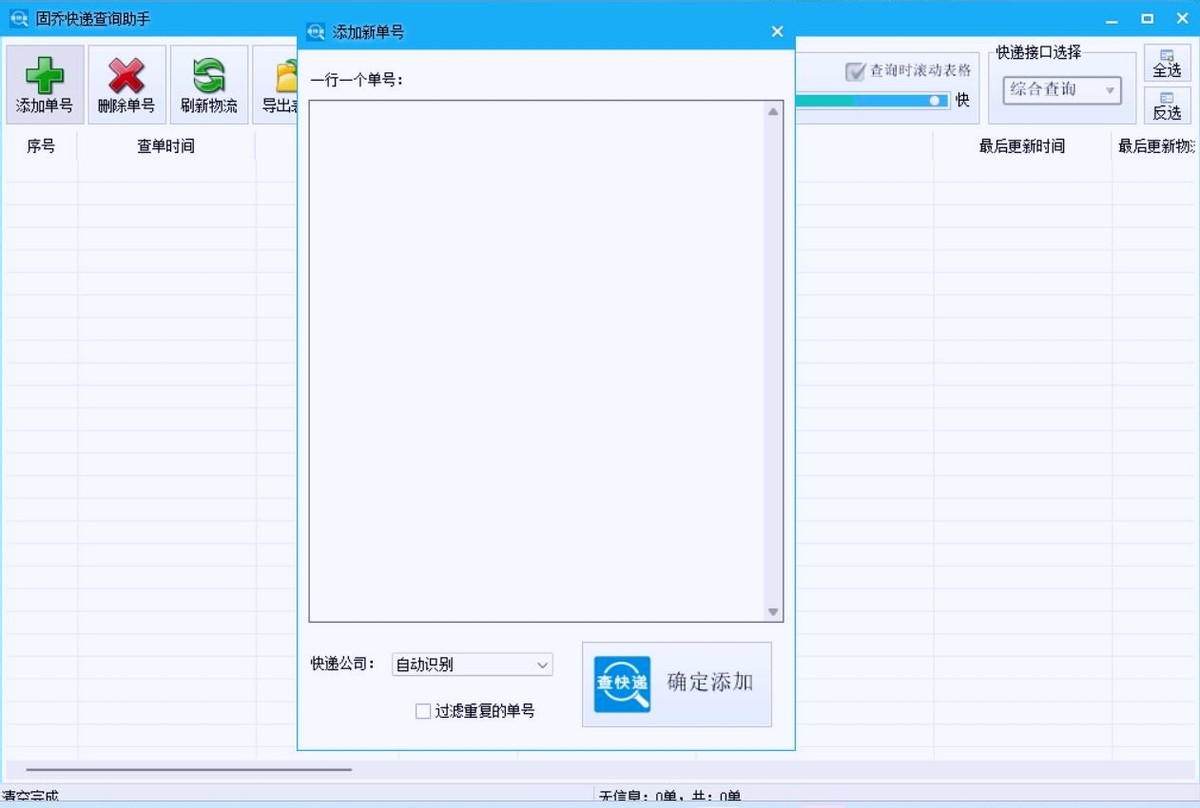Click the app logo in the dialog title bar
The height and width of the screenshot is (808, 1200).
pyautogui.click(x=316, y=32)
